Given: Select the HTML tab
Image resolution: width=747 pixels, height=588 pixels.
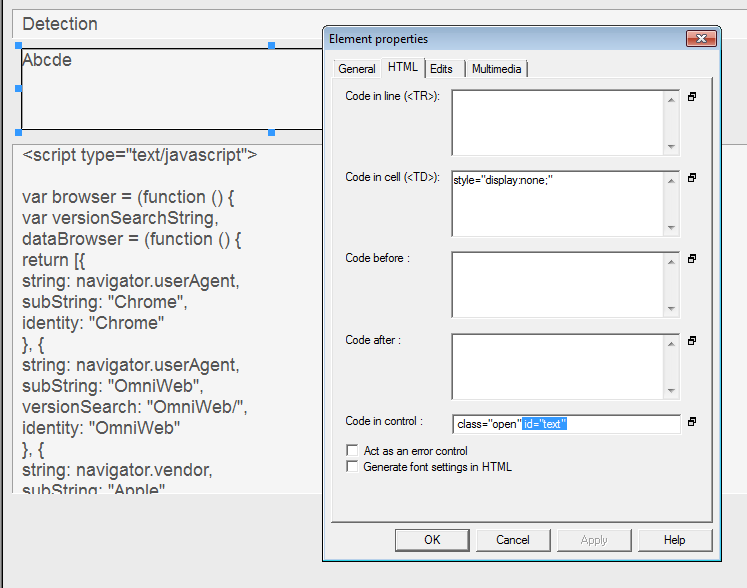Looking at the screenshot, I should [403, 67].
